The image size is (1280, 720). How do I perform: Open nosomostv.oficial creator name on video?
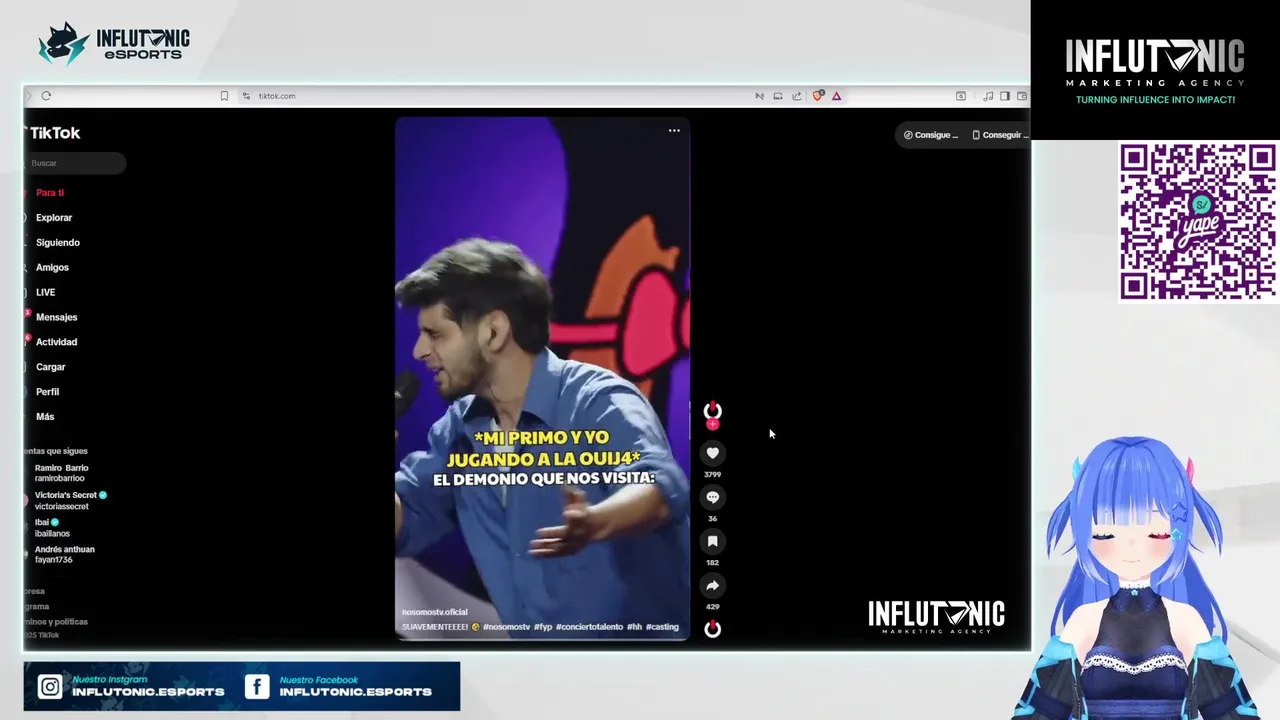pyautogui.click(x=434, y=612)
